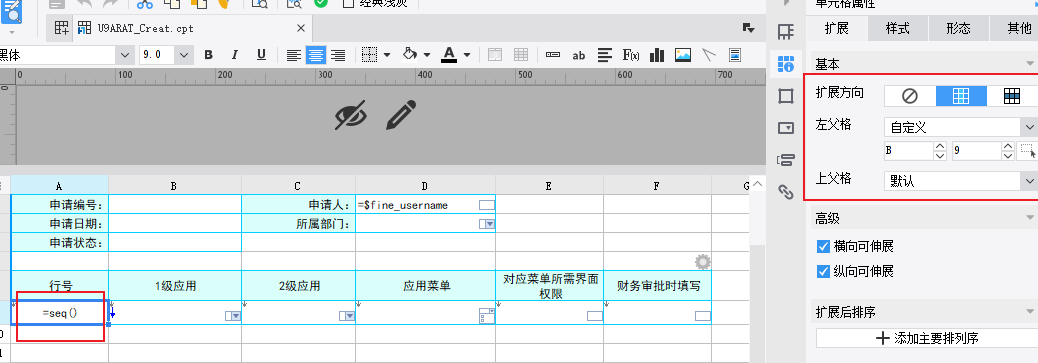
Task: Click the gear icon above the table
Action: 702,262
